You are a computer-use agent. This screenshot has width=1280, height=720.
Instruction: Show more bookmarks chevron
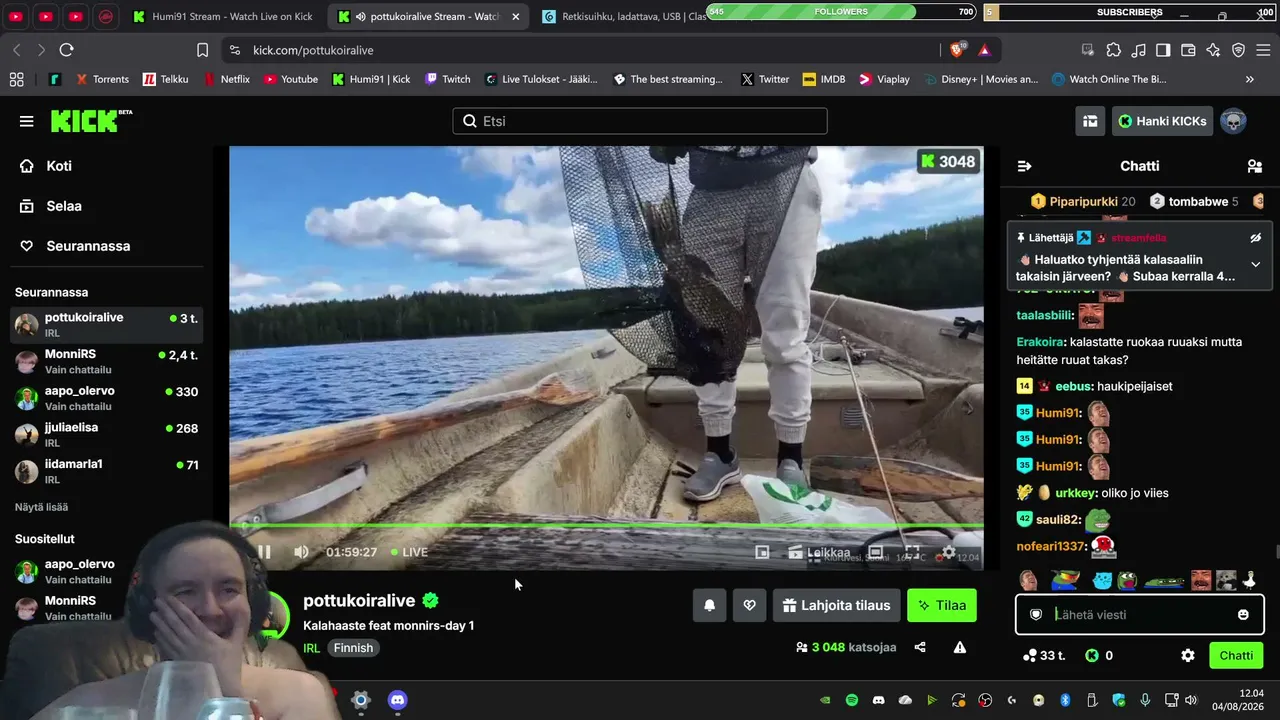pyautogui.click(x=1249, y=79)
